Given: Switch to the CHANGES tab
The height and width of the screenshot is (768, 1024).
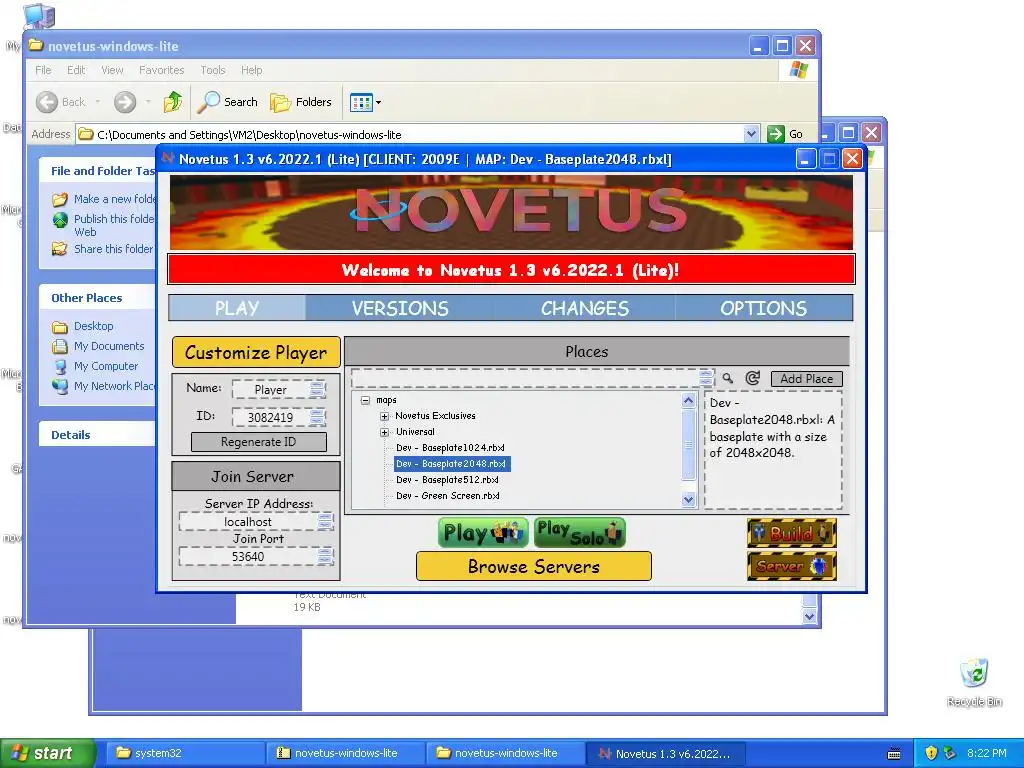Looking at the screenshot, I should point(584,308).
